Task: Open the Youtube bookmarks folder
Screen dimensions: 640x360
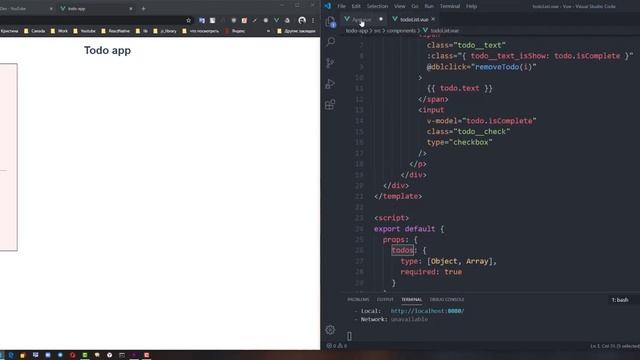Action: (84, 31)
